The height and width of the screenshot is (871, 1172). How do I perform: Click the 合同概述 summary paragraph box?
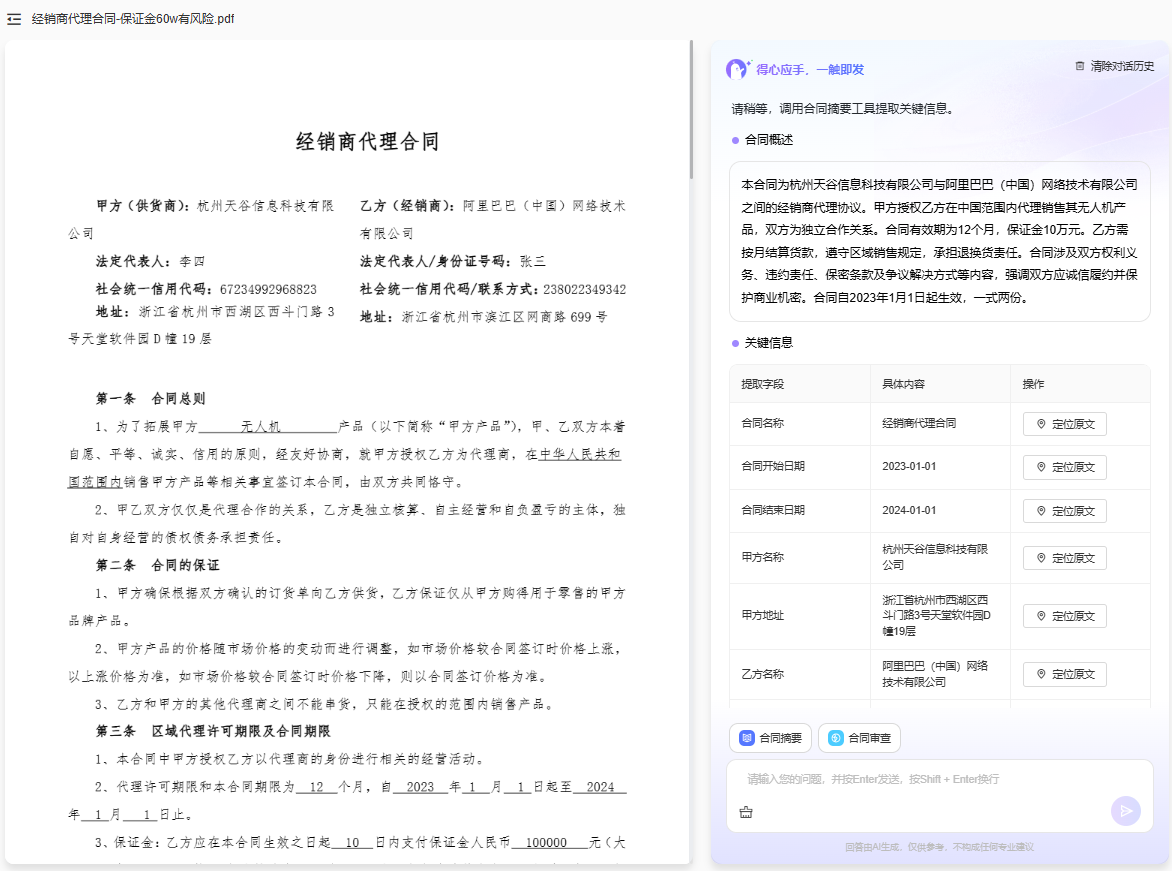pyautogui.click(x=940, y=241)
